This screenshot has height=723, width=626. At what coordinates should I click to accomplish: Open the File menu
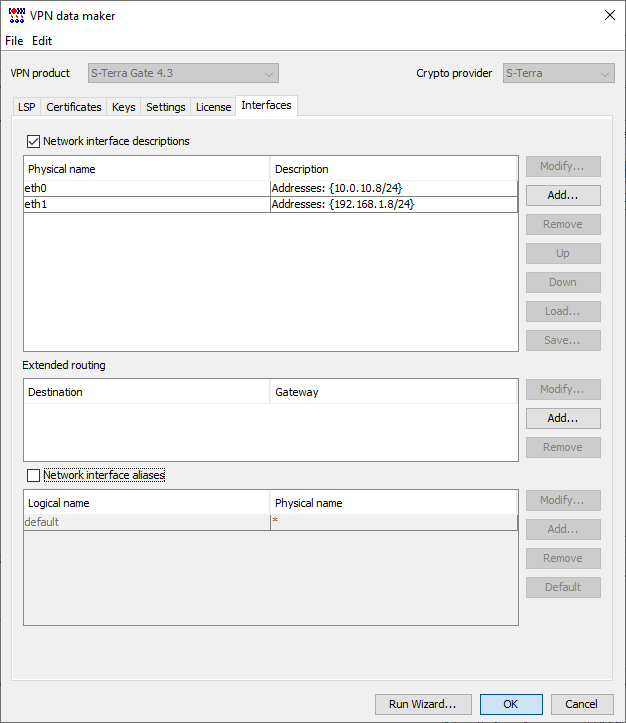coord(14,41)
